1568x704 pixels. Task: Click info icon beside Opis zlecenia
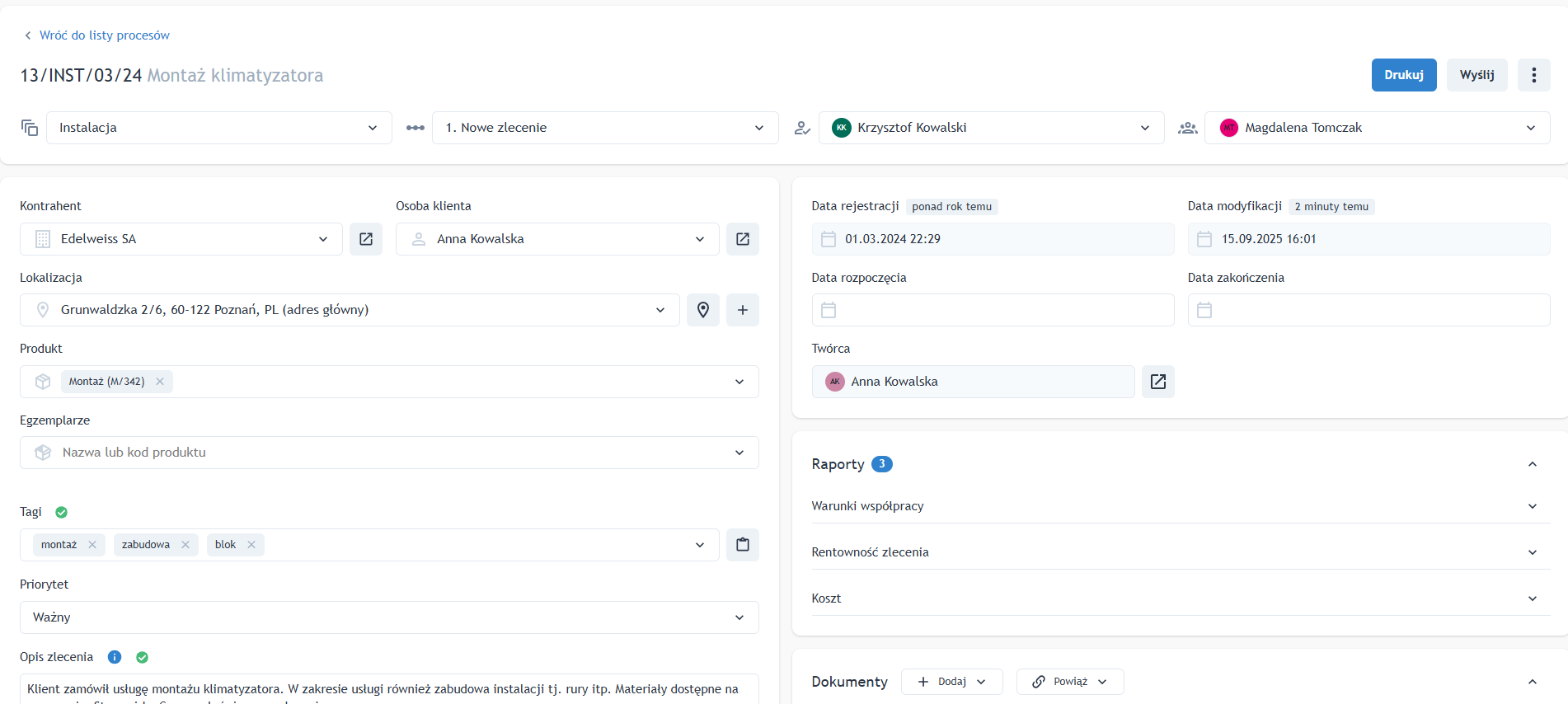click(115, 657)
